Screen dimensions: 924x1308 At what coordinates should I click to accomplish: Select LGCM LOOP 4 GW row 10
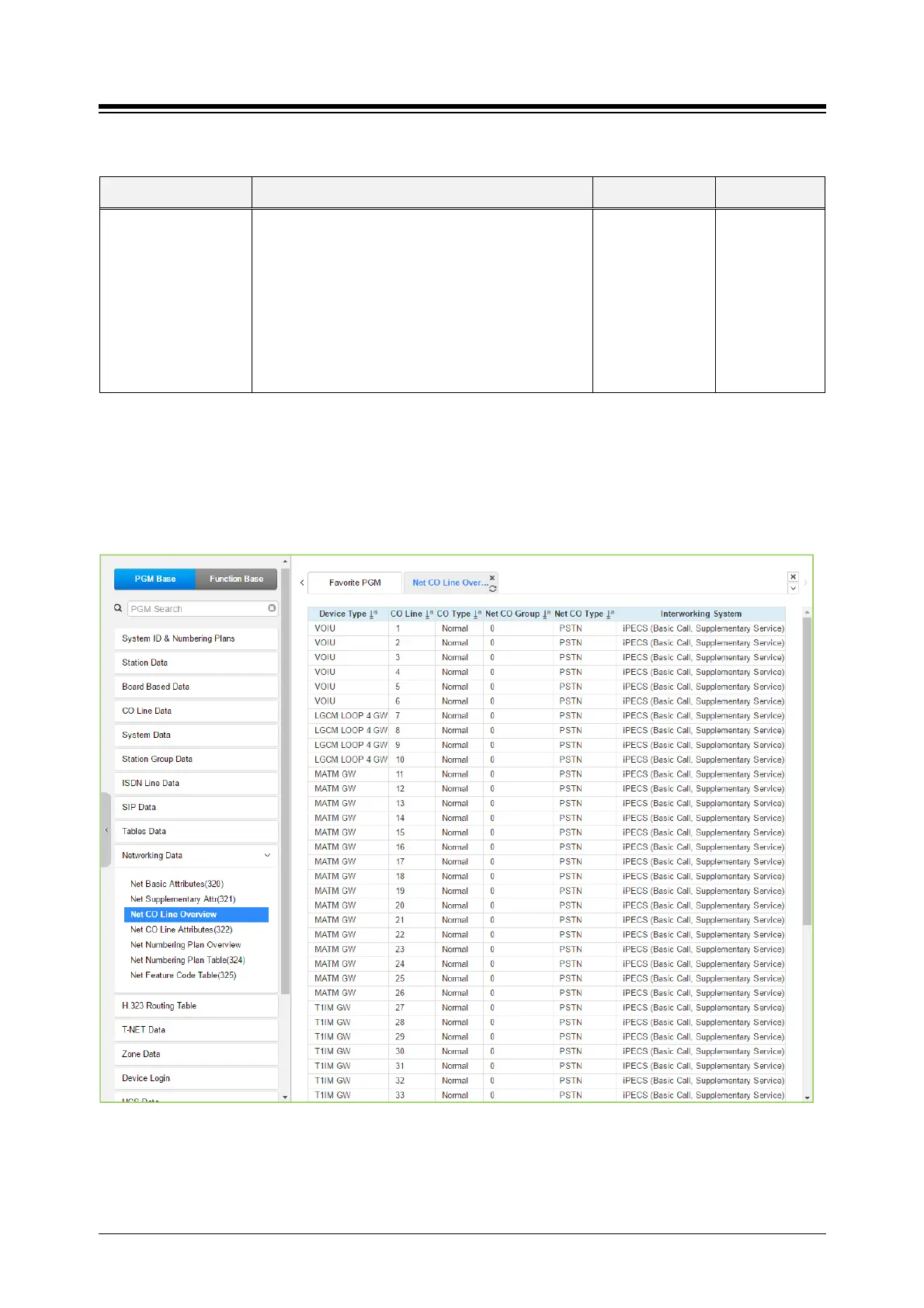point(547,760)
